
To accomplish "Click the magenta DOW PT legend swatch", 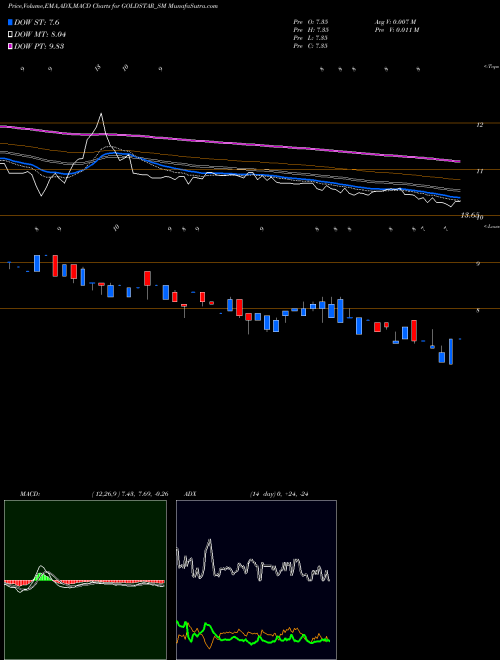I will pos(11,46).
